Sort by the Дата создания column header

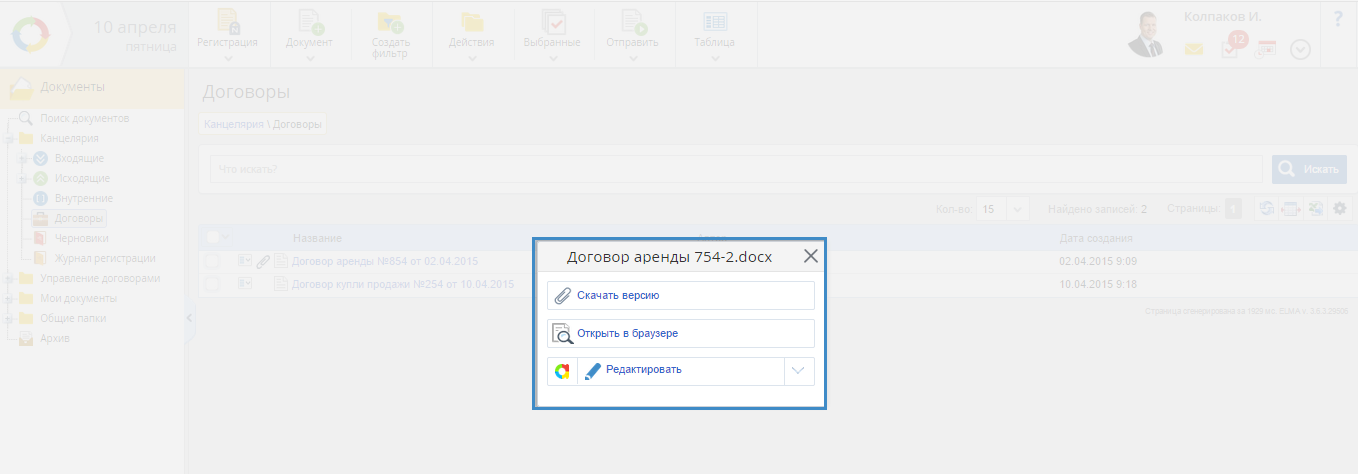(x=1096, y=238)
